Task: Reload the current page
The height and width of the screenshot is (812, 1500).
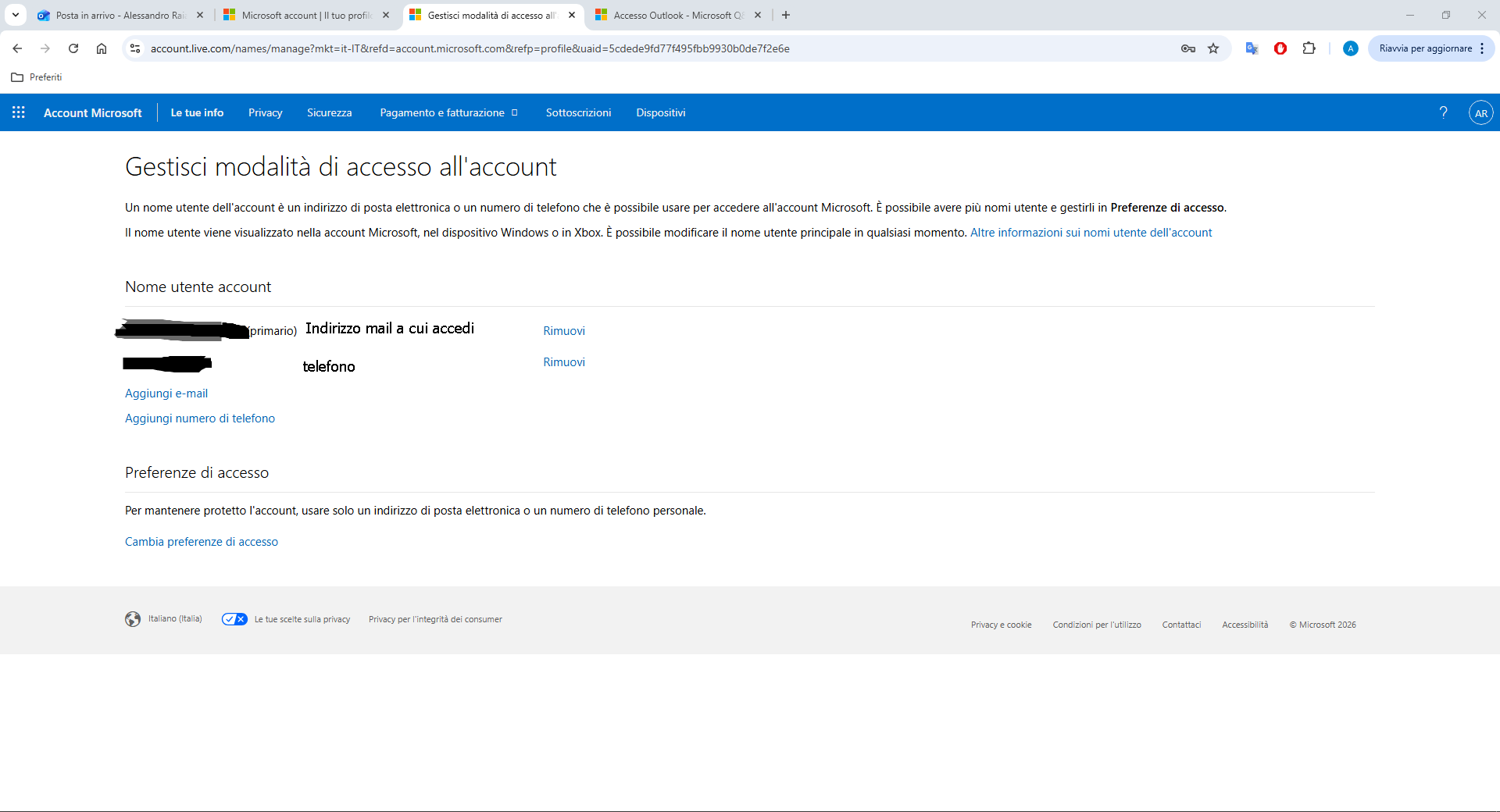Action: 73,48
